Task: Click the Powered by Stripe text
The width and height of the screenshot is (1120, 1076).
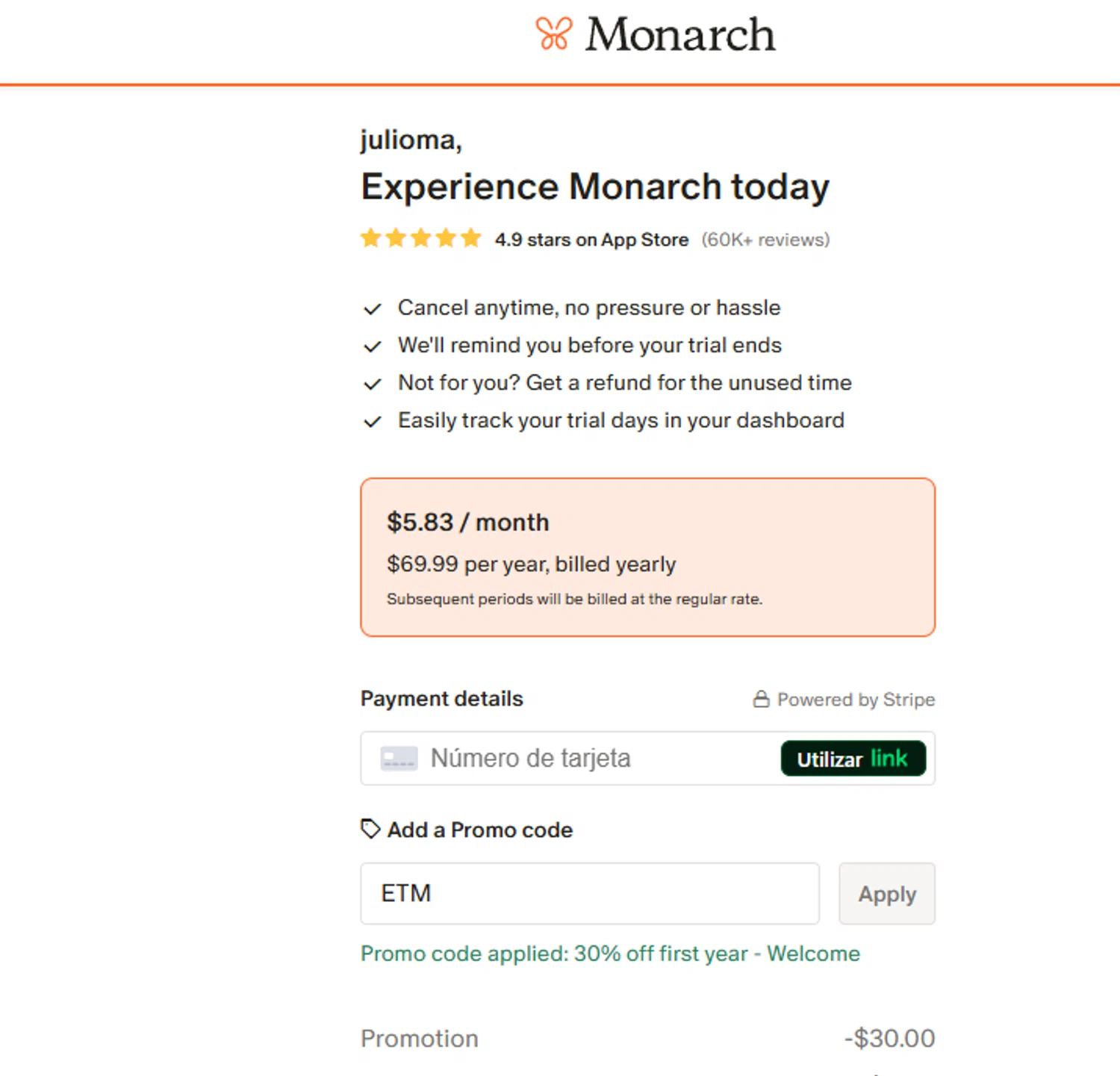Action: click(856, 700)
